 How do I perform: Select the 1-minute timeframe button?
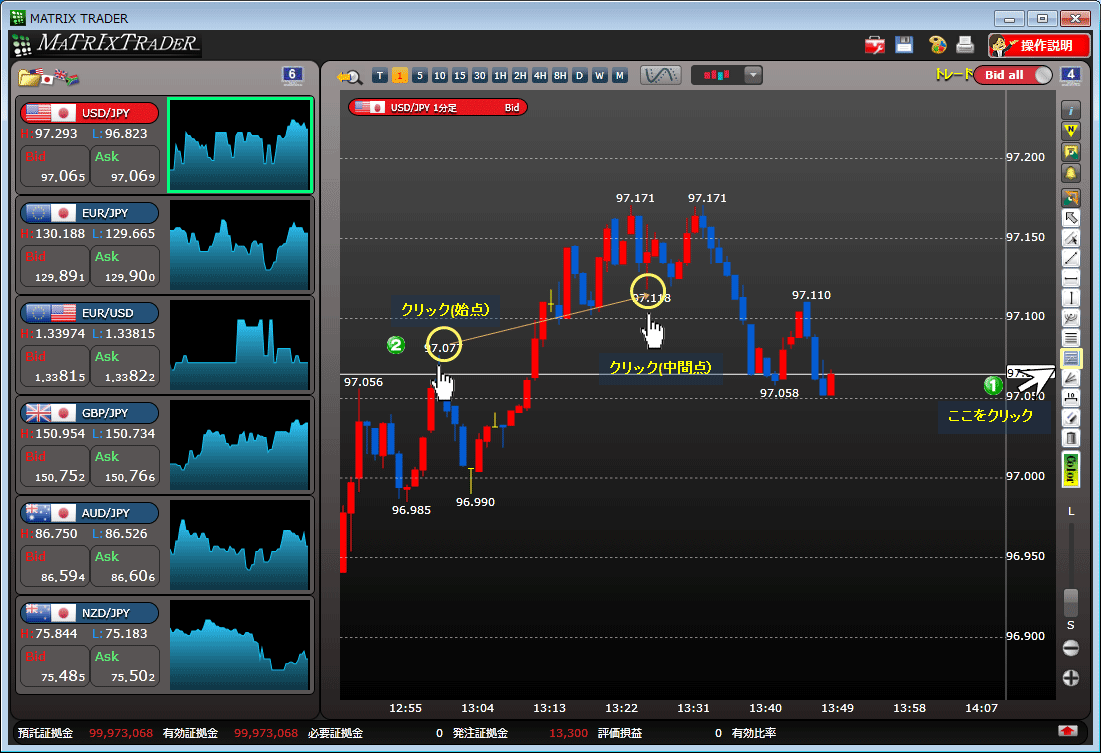(400, 75)
